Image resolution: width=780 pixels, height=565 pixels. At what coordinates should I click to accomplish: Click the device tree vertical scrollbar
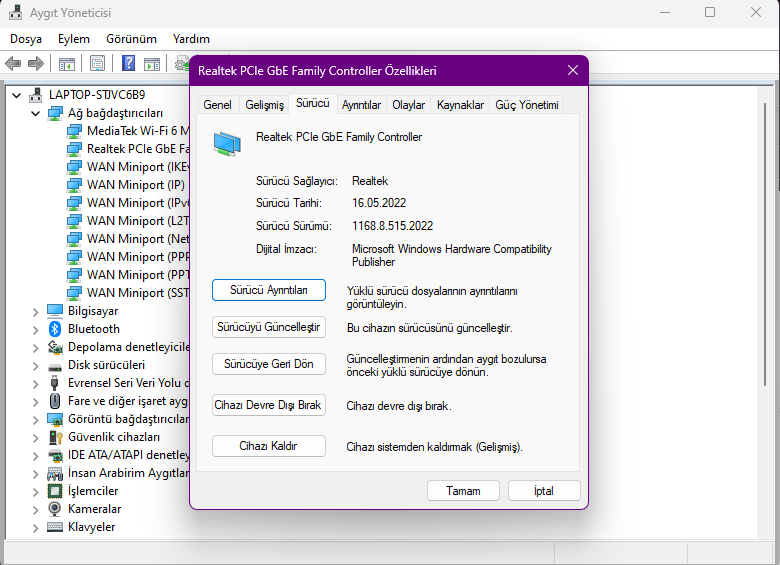click(765, 244)
